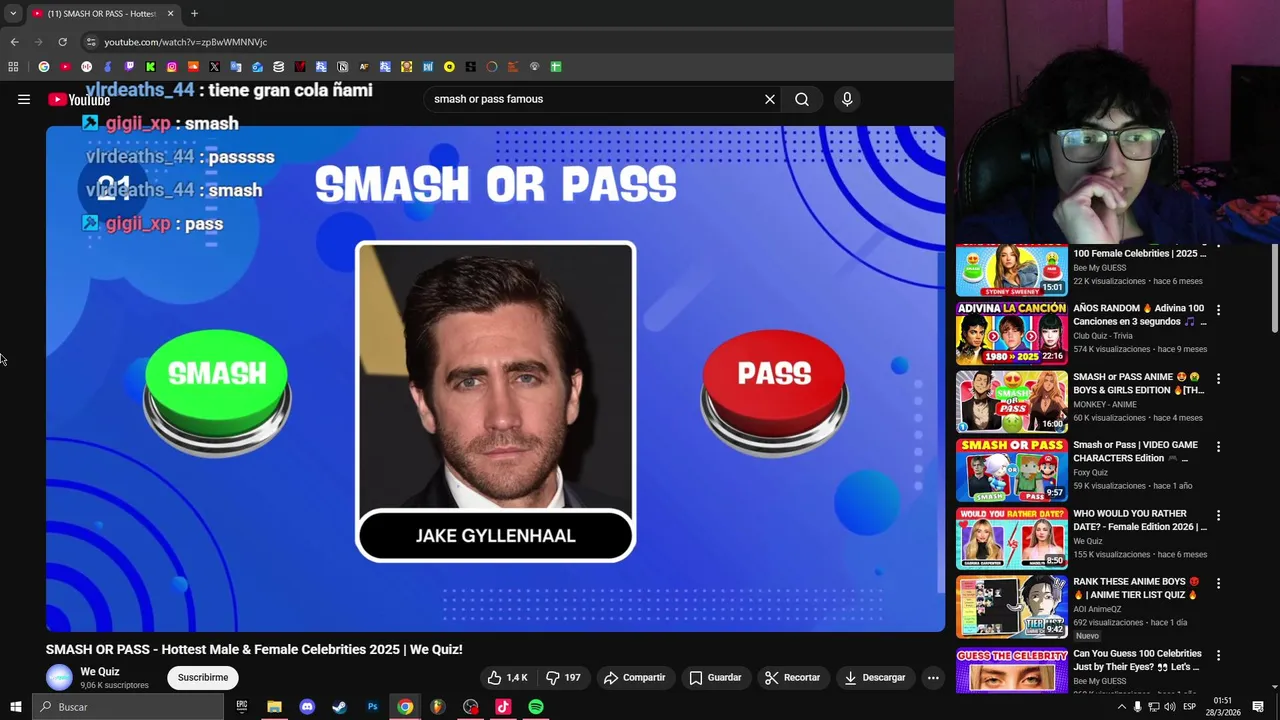
Task: Open 'Smash or Pass | VIDEO GAME CHARACTERS' title
Action: pos(1135,451)
